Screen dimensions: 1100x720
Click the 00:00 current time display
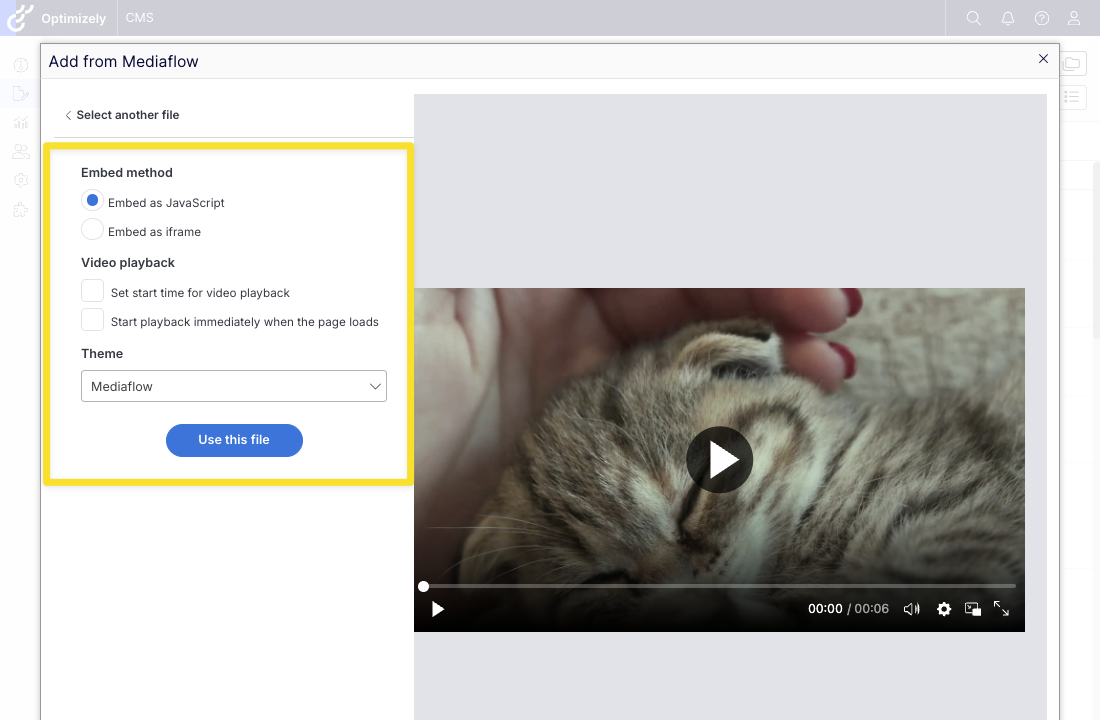tap(825, 609)
